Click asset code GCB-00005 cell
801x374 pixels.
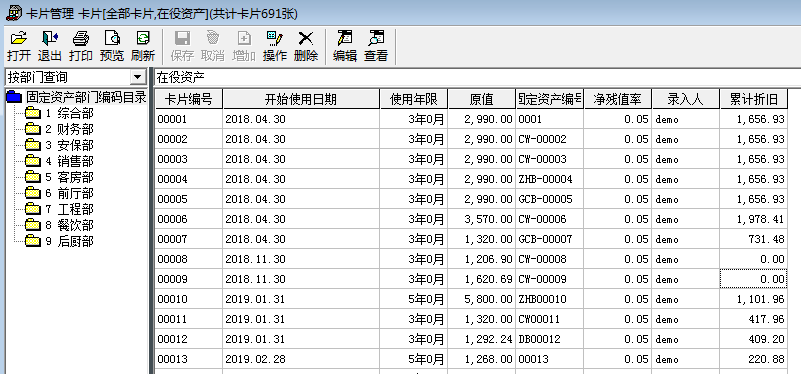pyautogui.click(x=549, y=199)
